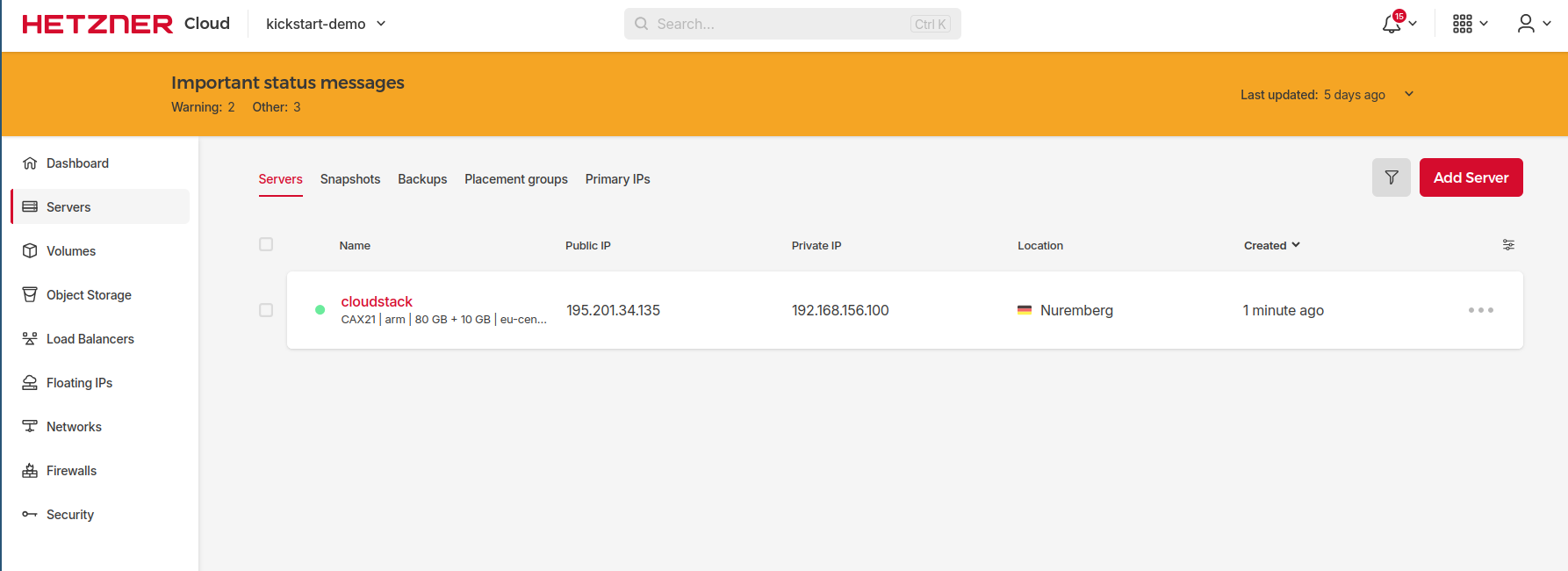Switch to the Backups tab
Viewport: 1568px width, 571px height.
(x=422, y=179)
